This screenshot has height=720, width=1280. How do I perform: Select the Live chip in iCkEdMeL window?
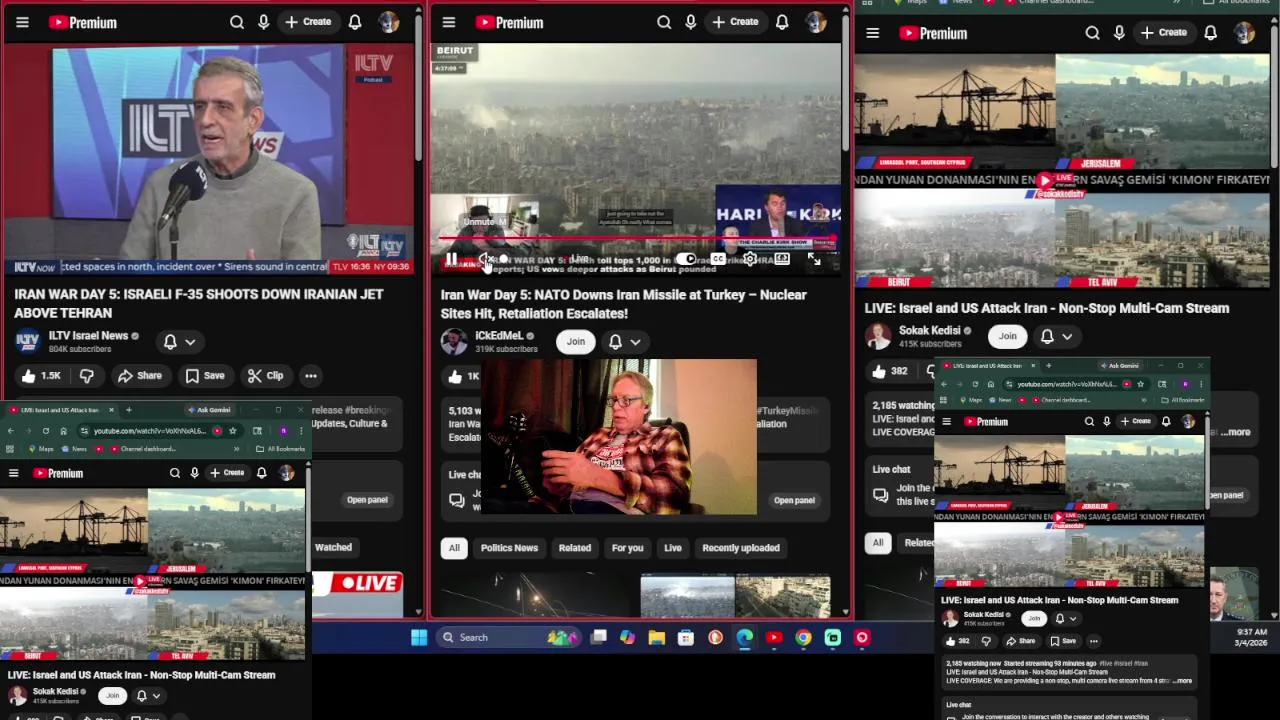[673, 548]
